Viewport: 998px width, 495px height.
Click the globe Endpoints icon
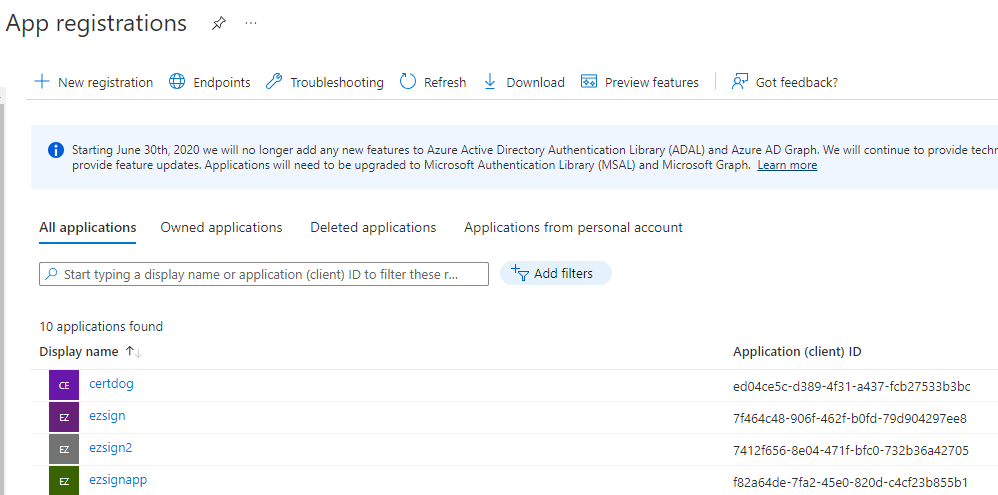click(177, 81)
